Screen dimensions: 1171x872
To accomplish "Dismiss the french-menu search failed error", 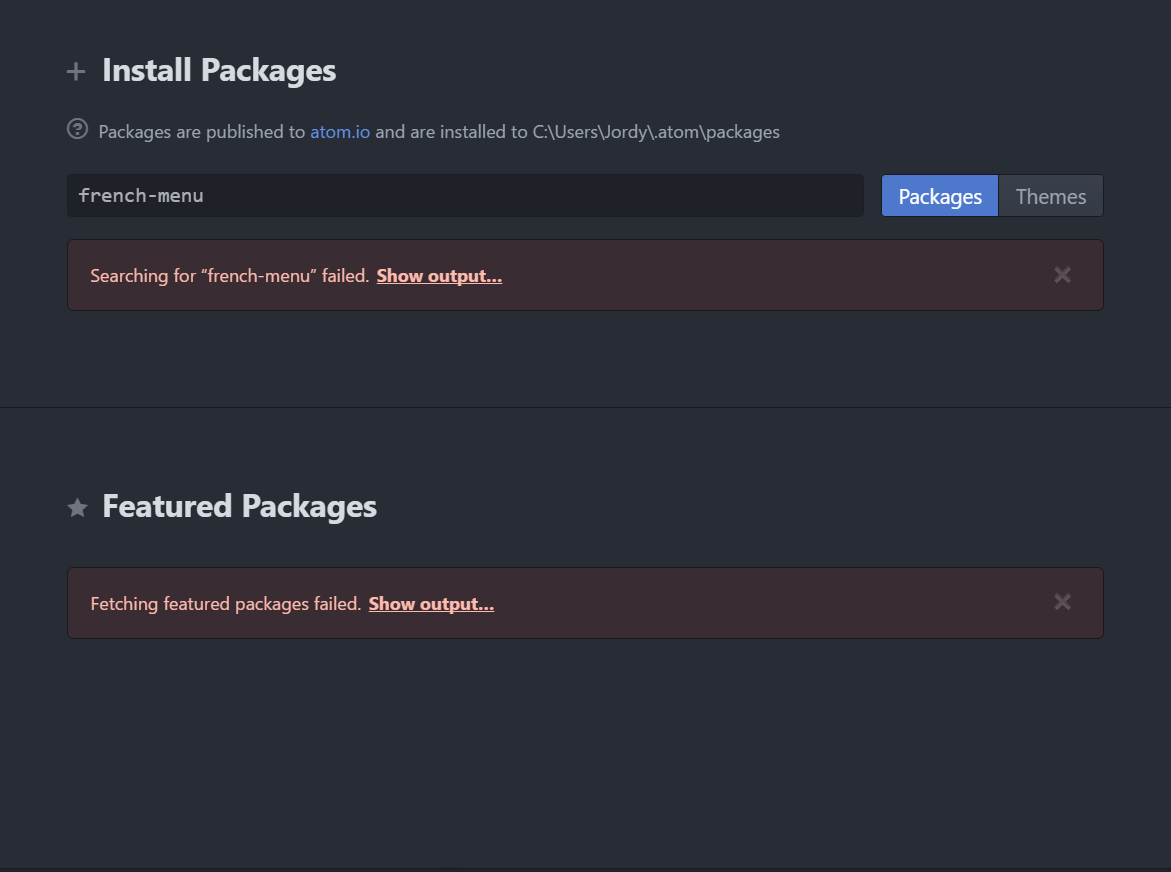I will [x=1062, y=275].
